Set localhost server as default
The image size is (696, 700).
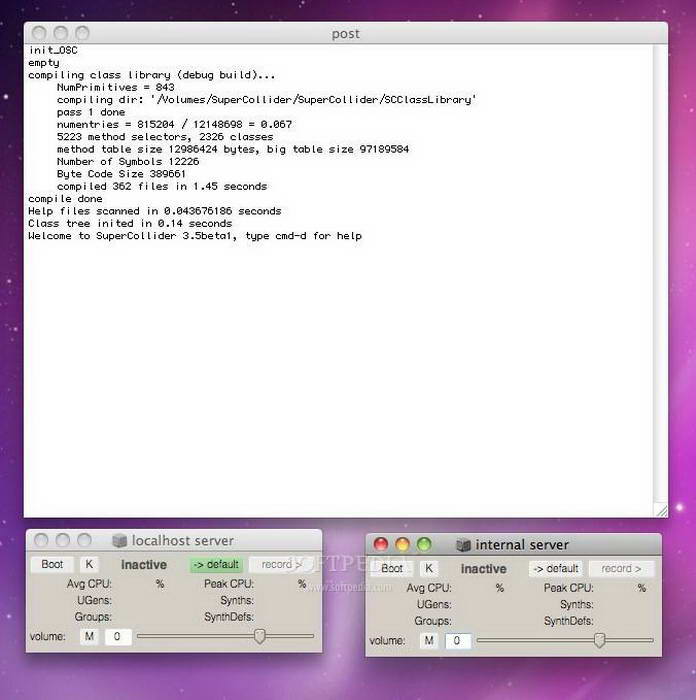click(x=217, y=565)
